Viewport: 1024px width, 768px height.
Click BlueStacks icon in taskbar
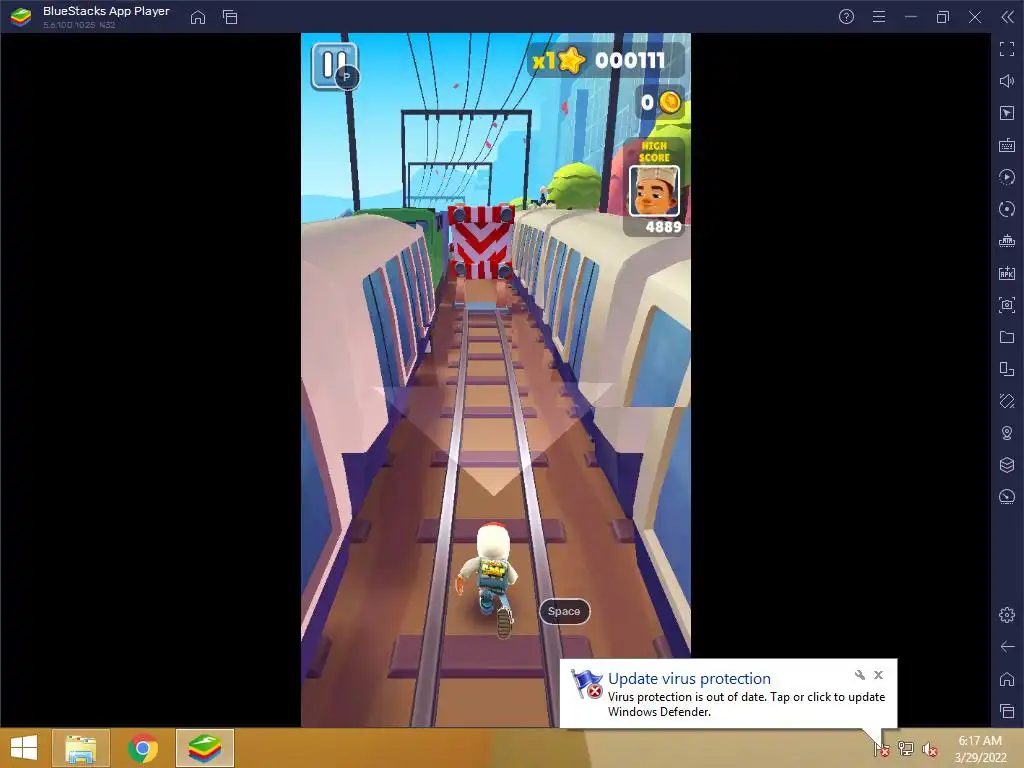click(x=205, y=748)
